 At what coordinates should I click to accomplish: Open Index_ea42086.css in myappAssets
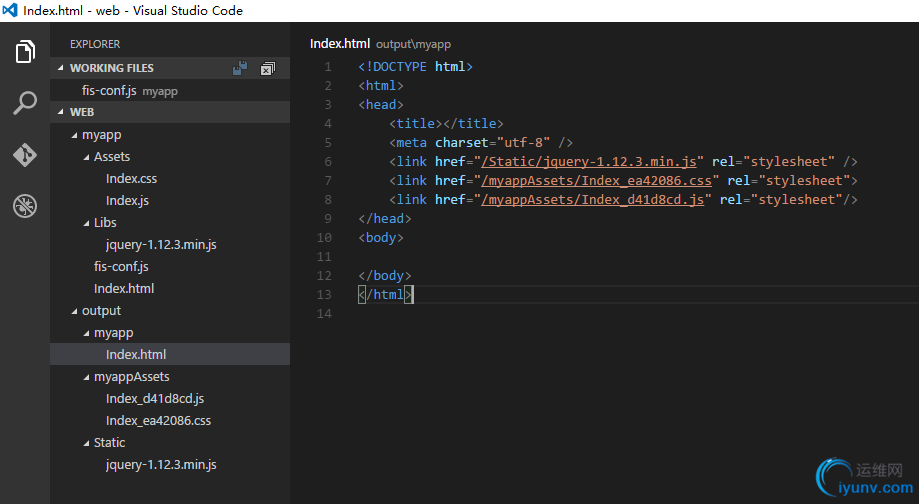pos(158,421)
